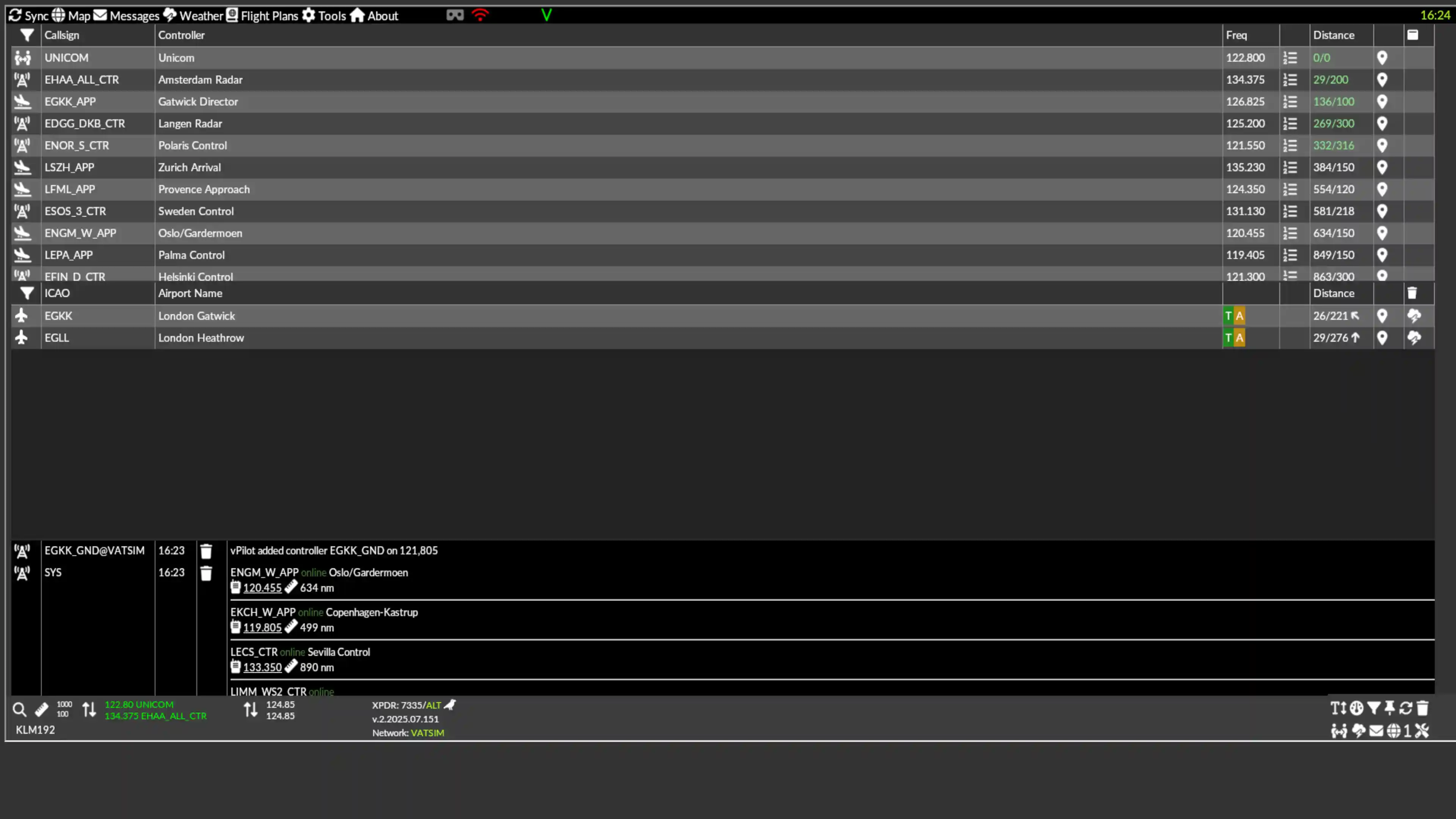The image size is (1456, 819).
Task: Click frequency link 120.455
Action: pos(262,588)
